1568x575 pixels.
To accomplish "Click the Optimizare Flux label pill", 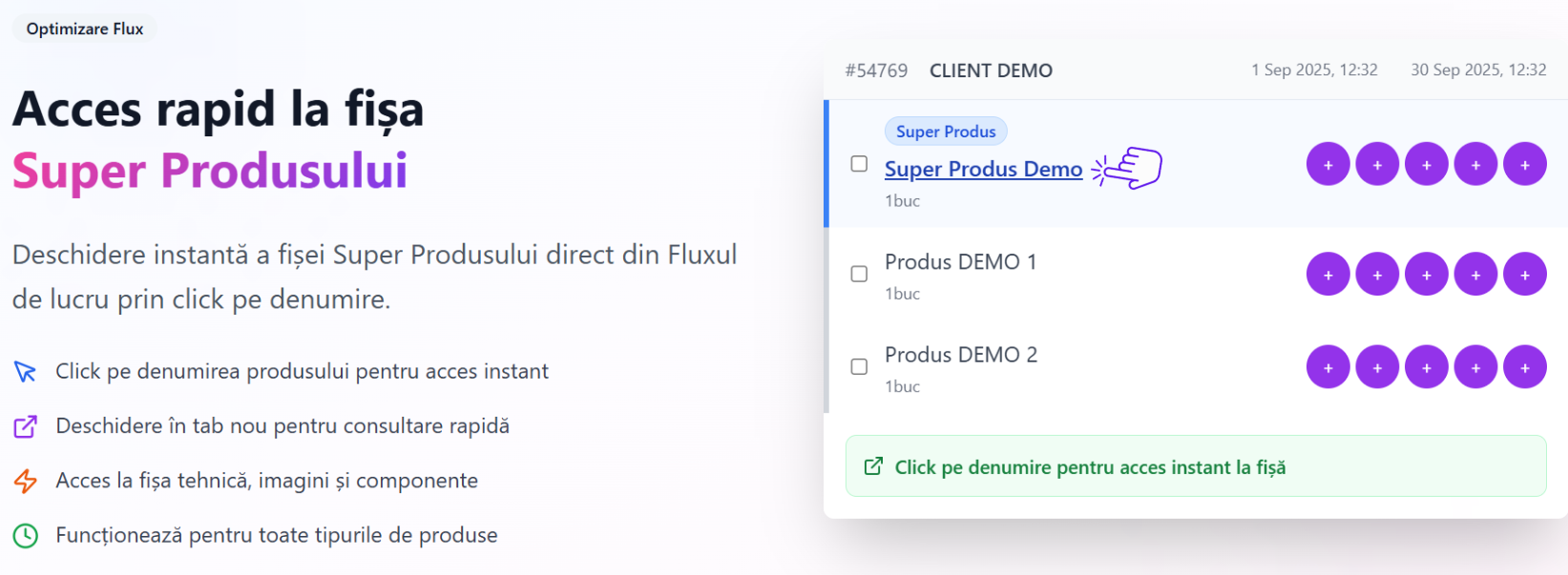I will pyautogui.click(x=85, y=29).
